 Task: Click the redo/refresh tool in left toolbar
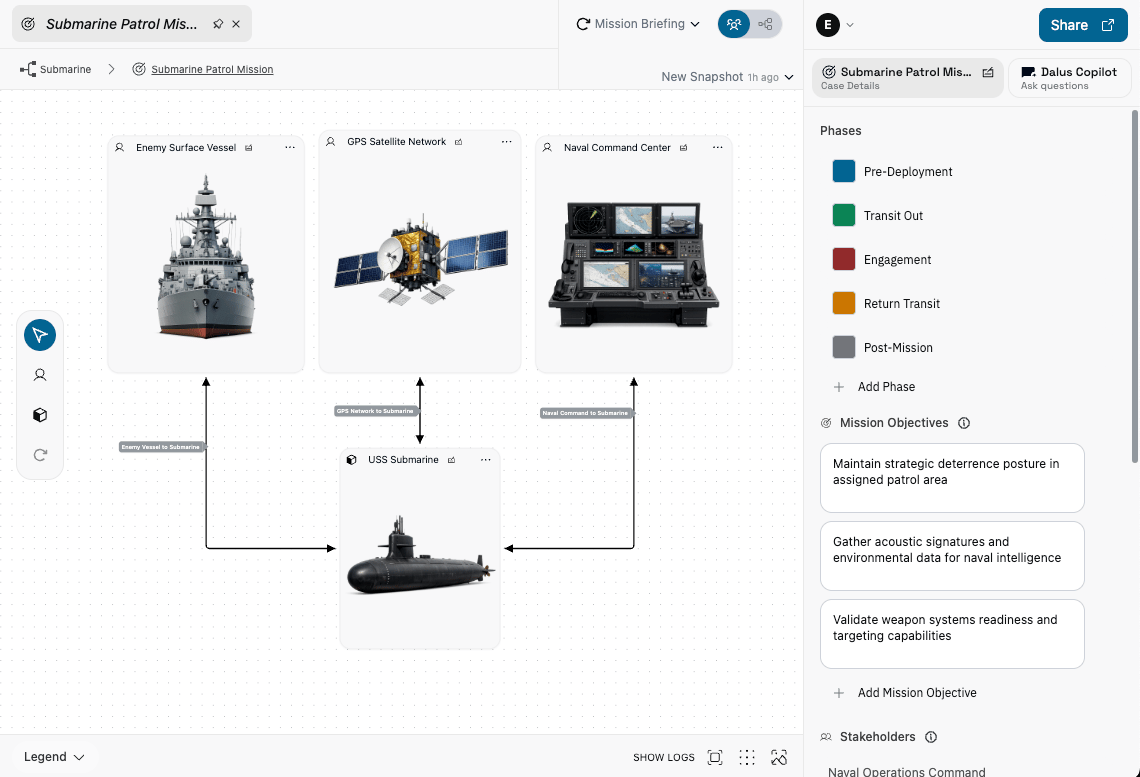pos(40,455)
